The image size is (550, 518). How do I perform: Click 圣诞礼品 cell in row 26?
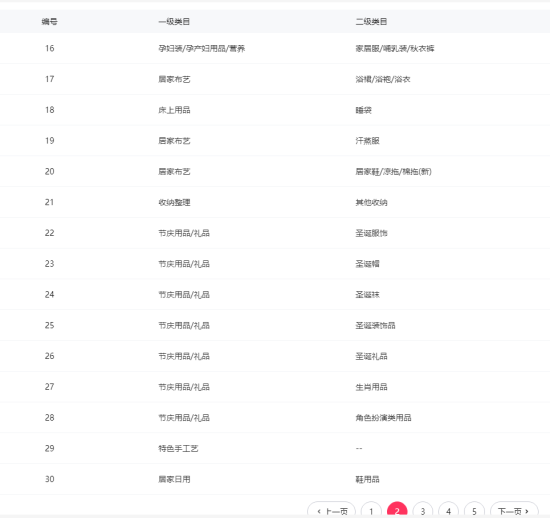pos(371,356)
